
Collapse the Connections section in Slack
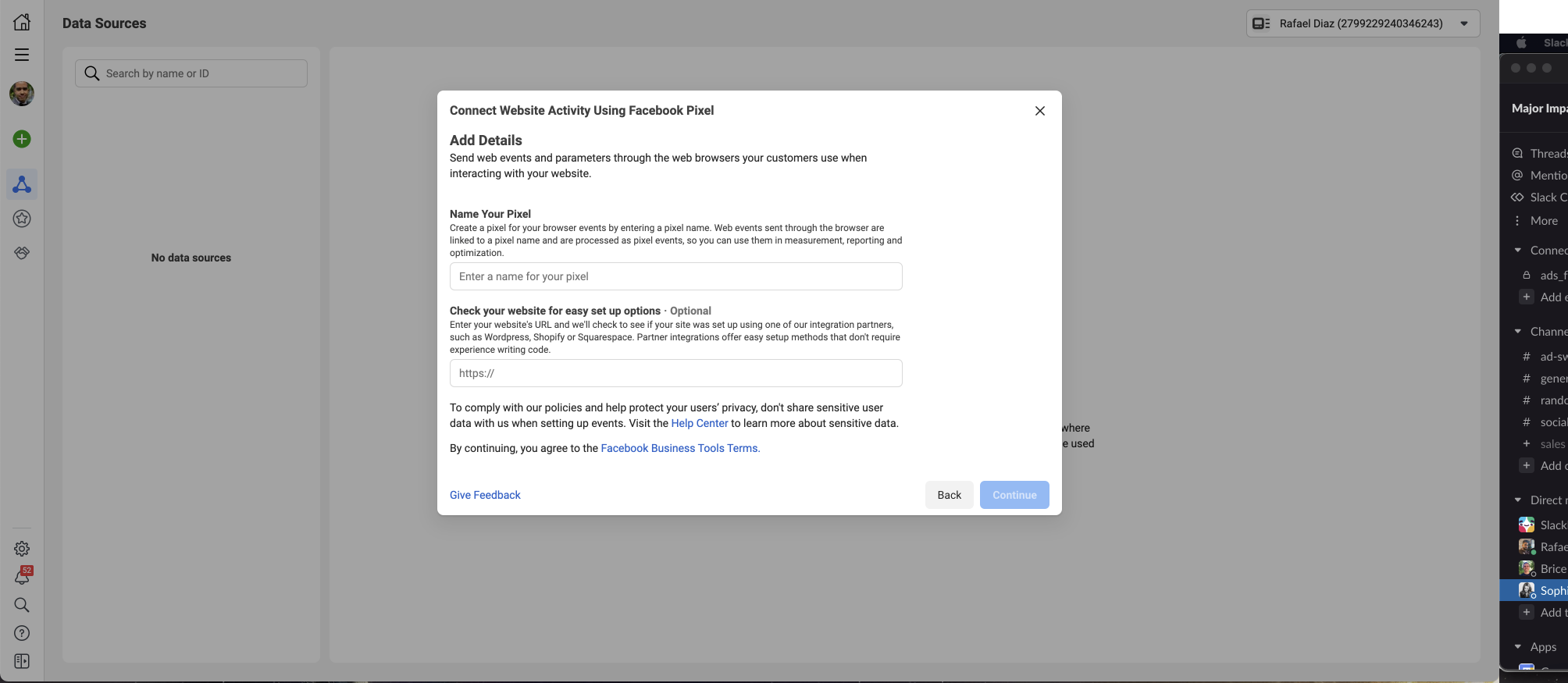(x=1518, y=251)
